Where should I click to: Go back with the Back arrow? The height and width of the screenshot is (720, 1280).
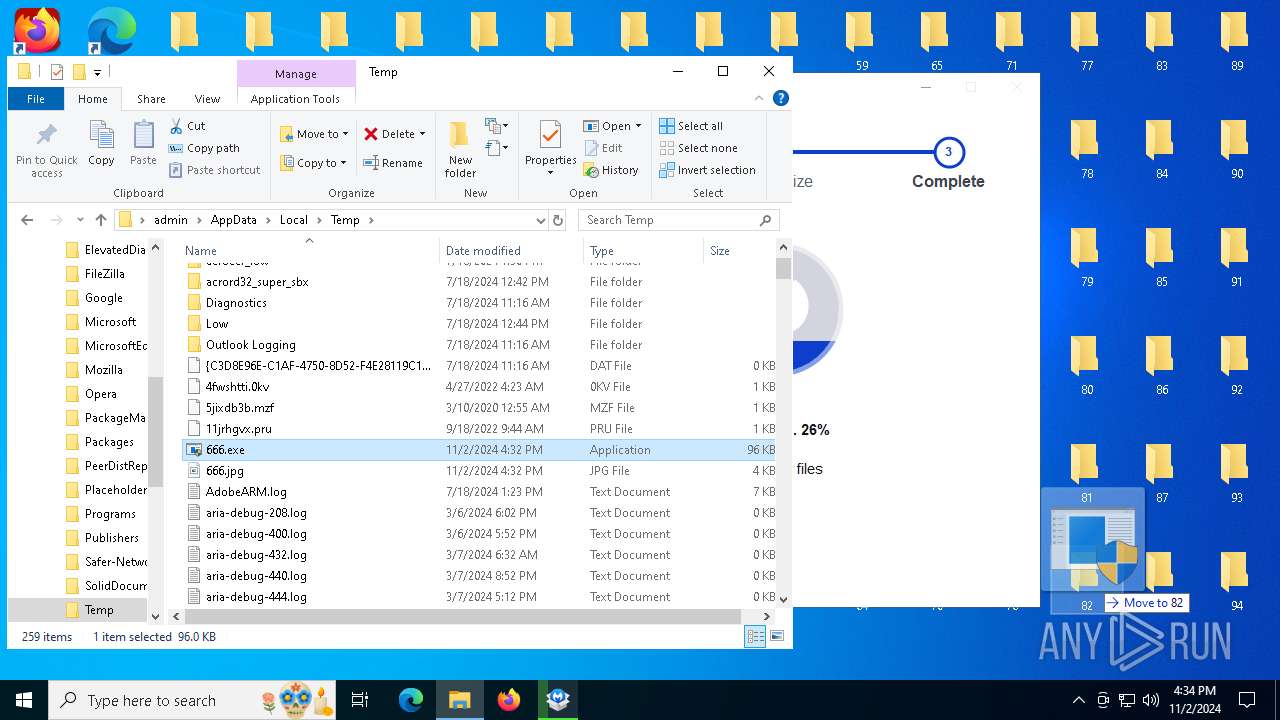tap(27, 220)
